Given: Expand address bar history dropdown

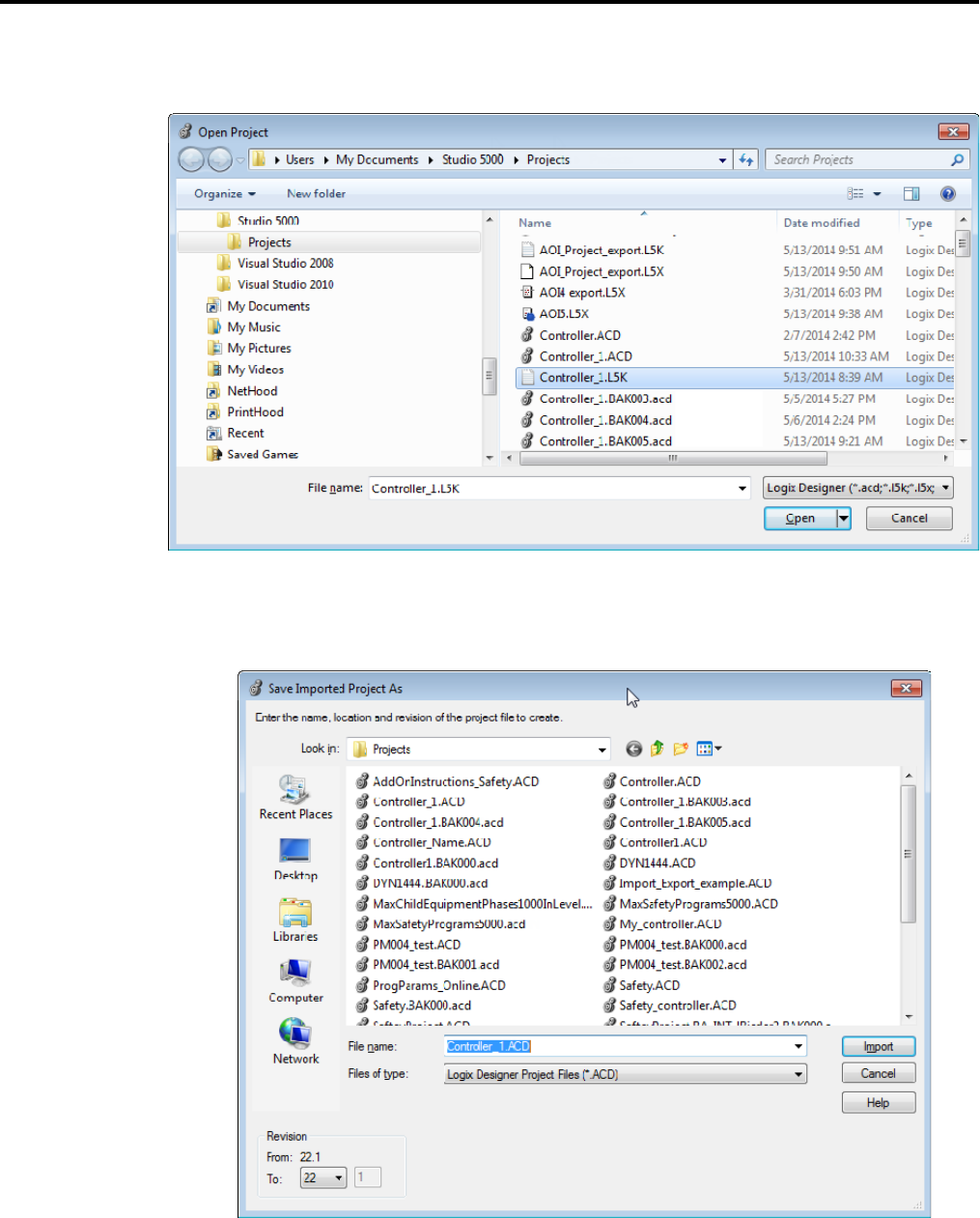Looking at the screenshot, I should (722, 160).
